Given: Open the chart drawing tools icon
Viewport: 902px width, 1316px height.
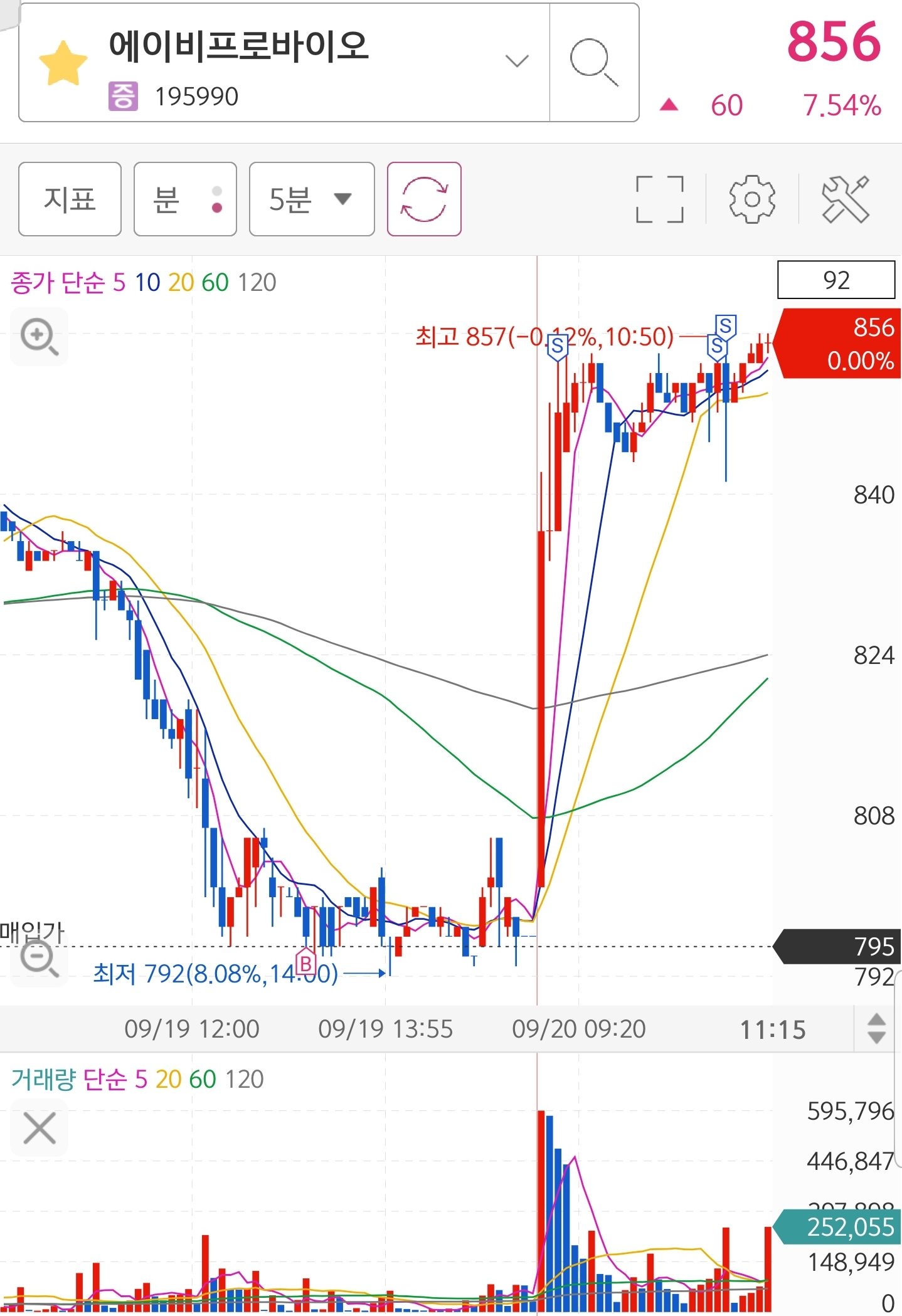Looking at the screenshot, I should (x=845, y=199).
